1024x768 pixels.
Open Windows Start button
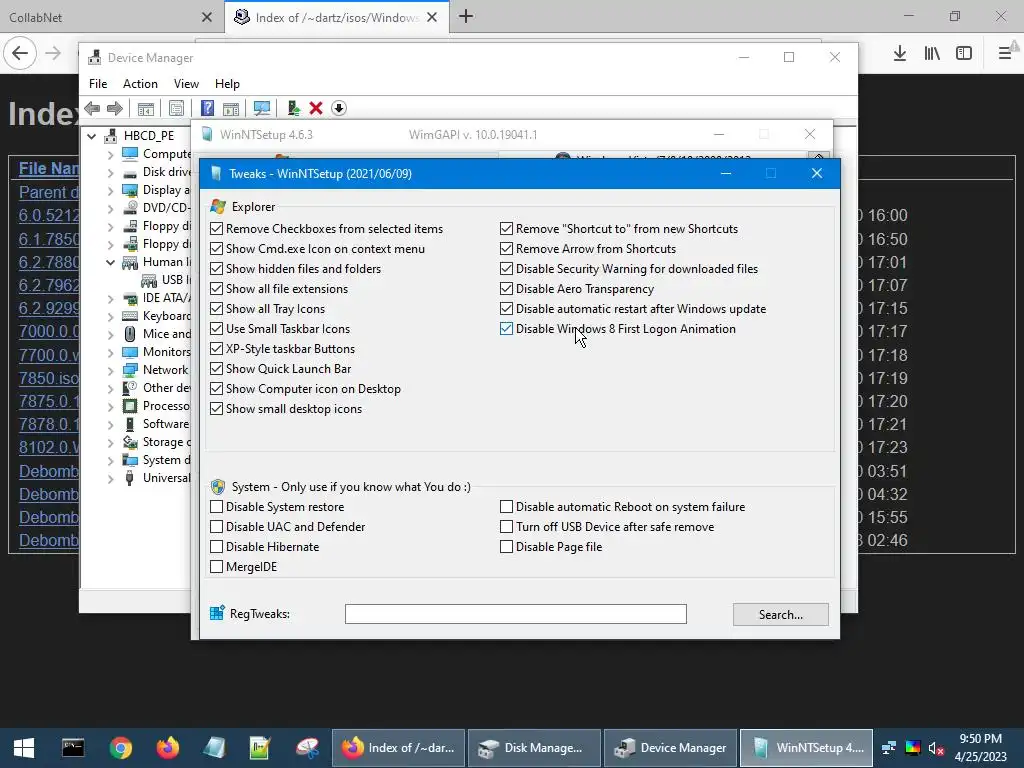(24, 748)
